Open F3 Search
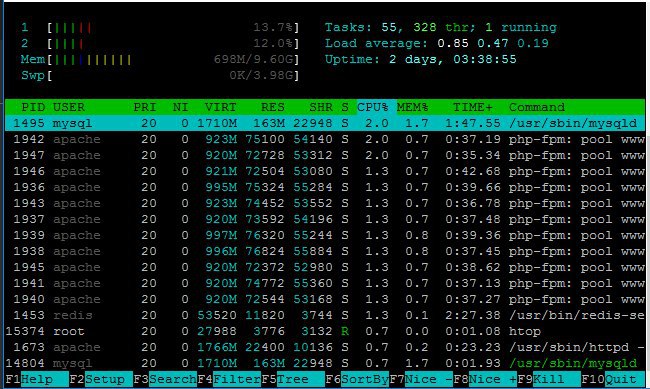This screenshot has height=389, width=650. pos(165,379)
